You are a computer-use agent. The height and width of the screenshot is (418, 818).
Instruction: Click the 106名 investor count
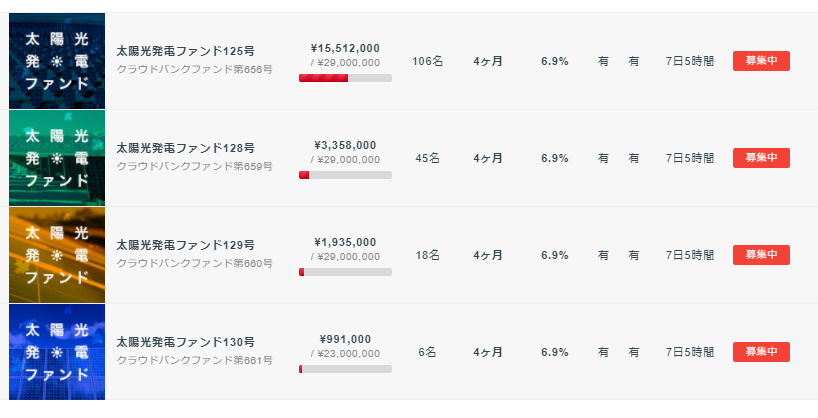(427, 62)
